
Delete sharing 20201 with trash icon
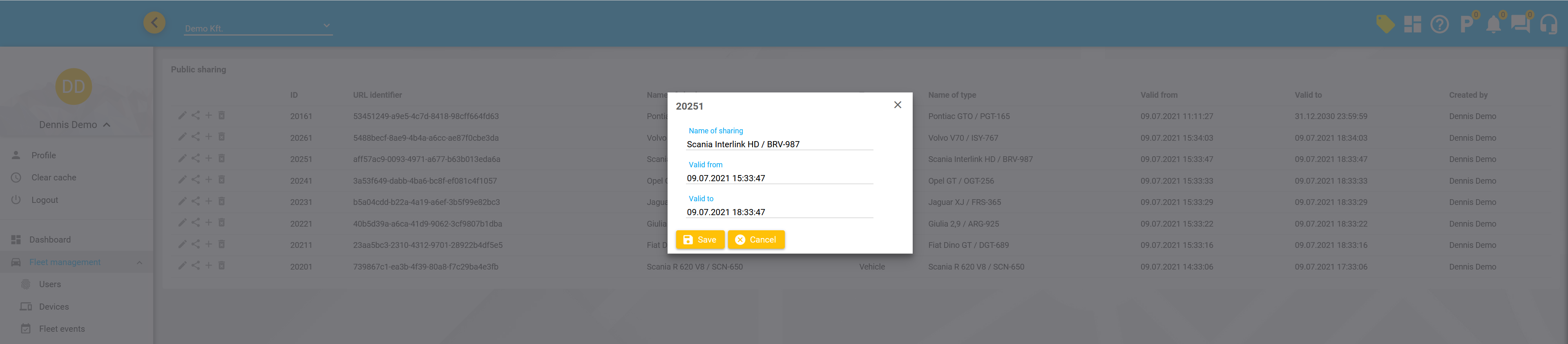221,266
